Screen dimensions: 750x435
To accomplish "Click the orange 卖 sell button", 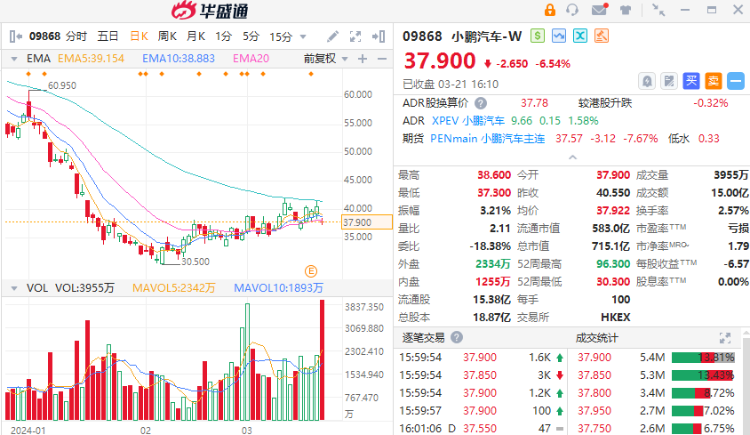I will [x=713, y=81].
